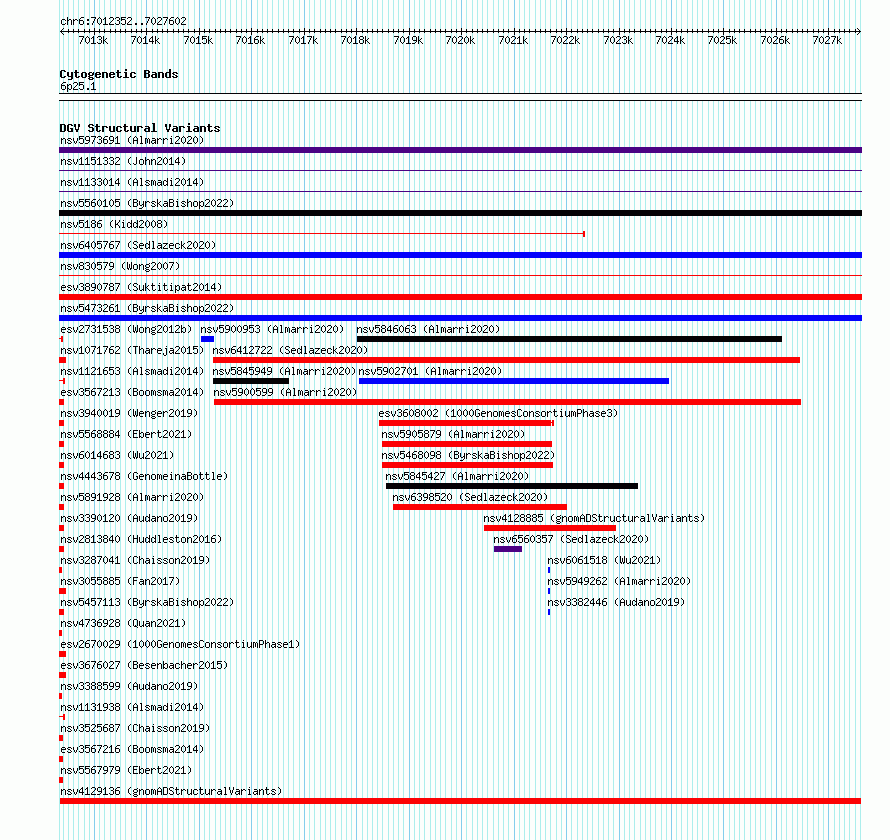Click the purple nsv6560357 variant bar
The width and height of the screenshot is (890, 840).
click(x=508, y=549)
